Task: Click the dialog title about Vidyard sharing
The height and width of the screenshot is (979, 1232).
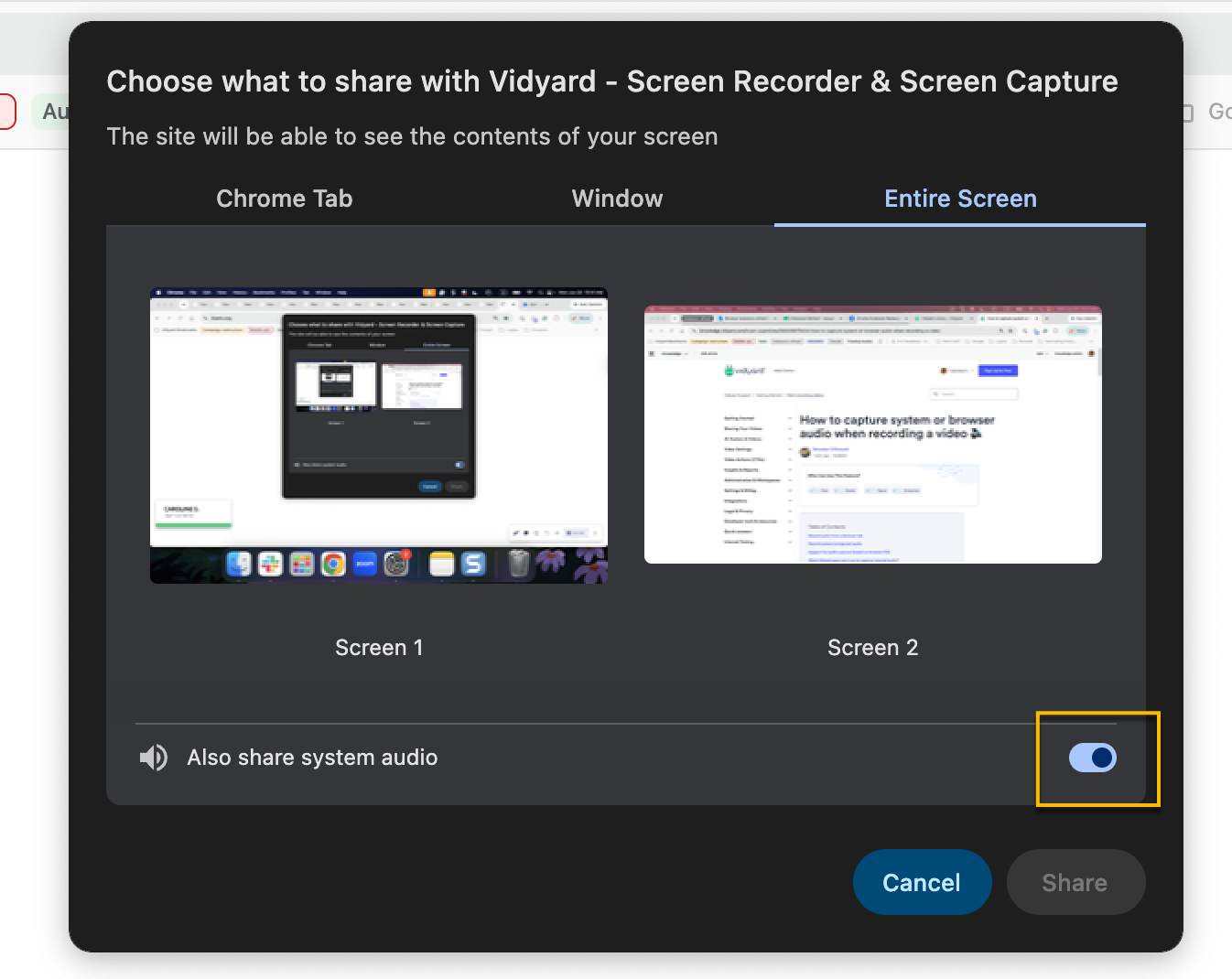Action: (x=612, y=81)
